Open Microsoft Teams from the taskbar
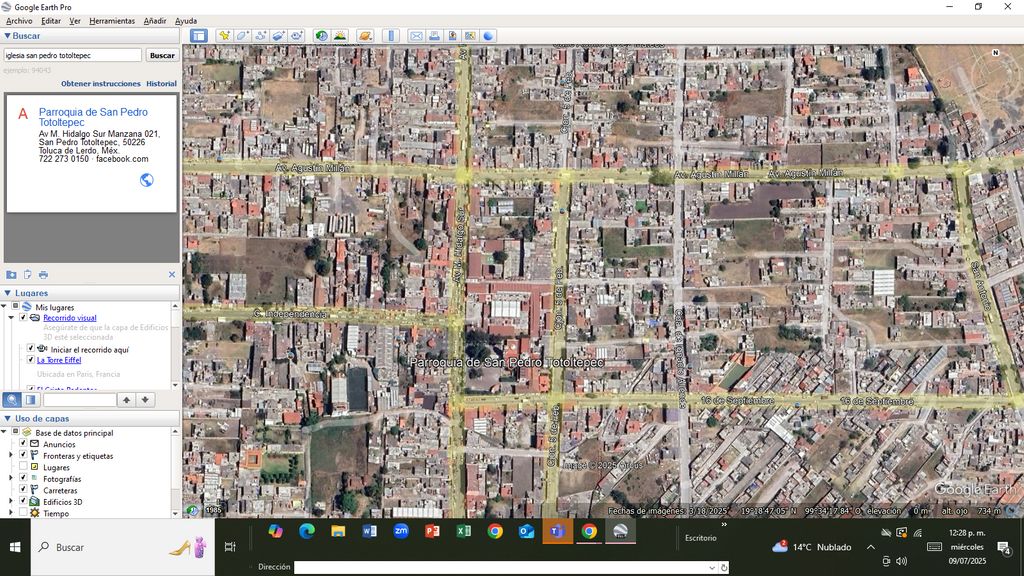This screenshot has width=1024, height=576. pyautogui.click(x=557, y=531)
